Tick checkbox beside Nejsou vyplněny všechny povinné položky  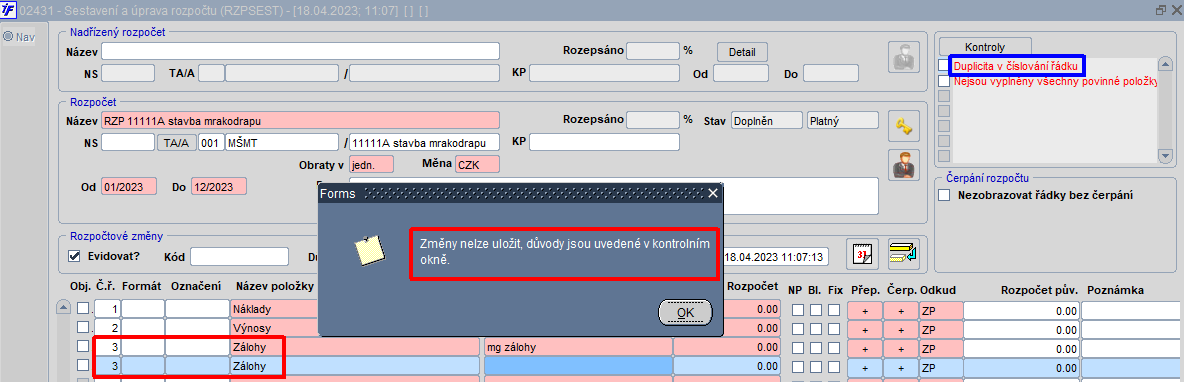tap(944, 81)
